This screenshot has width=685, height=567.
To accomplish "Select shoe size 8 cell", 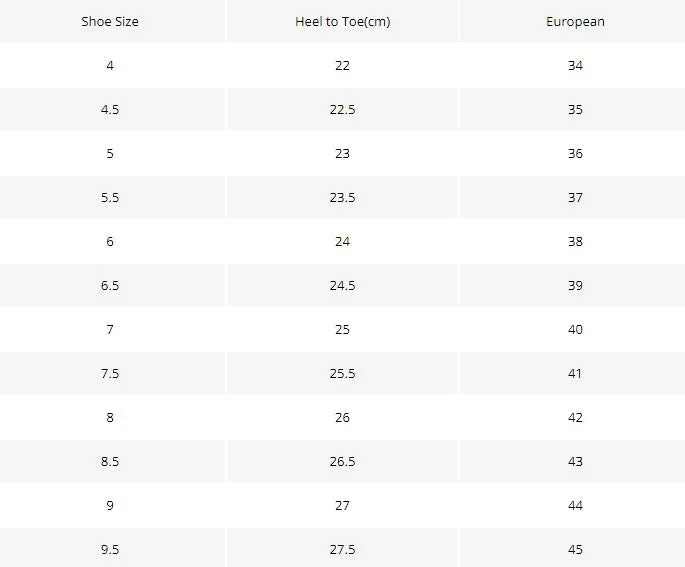I will (110, 418).
